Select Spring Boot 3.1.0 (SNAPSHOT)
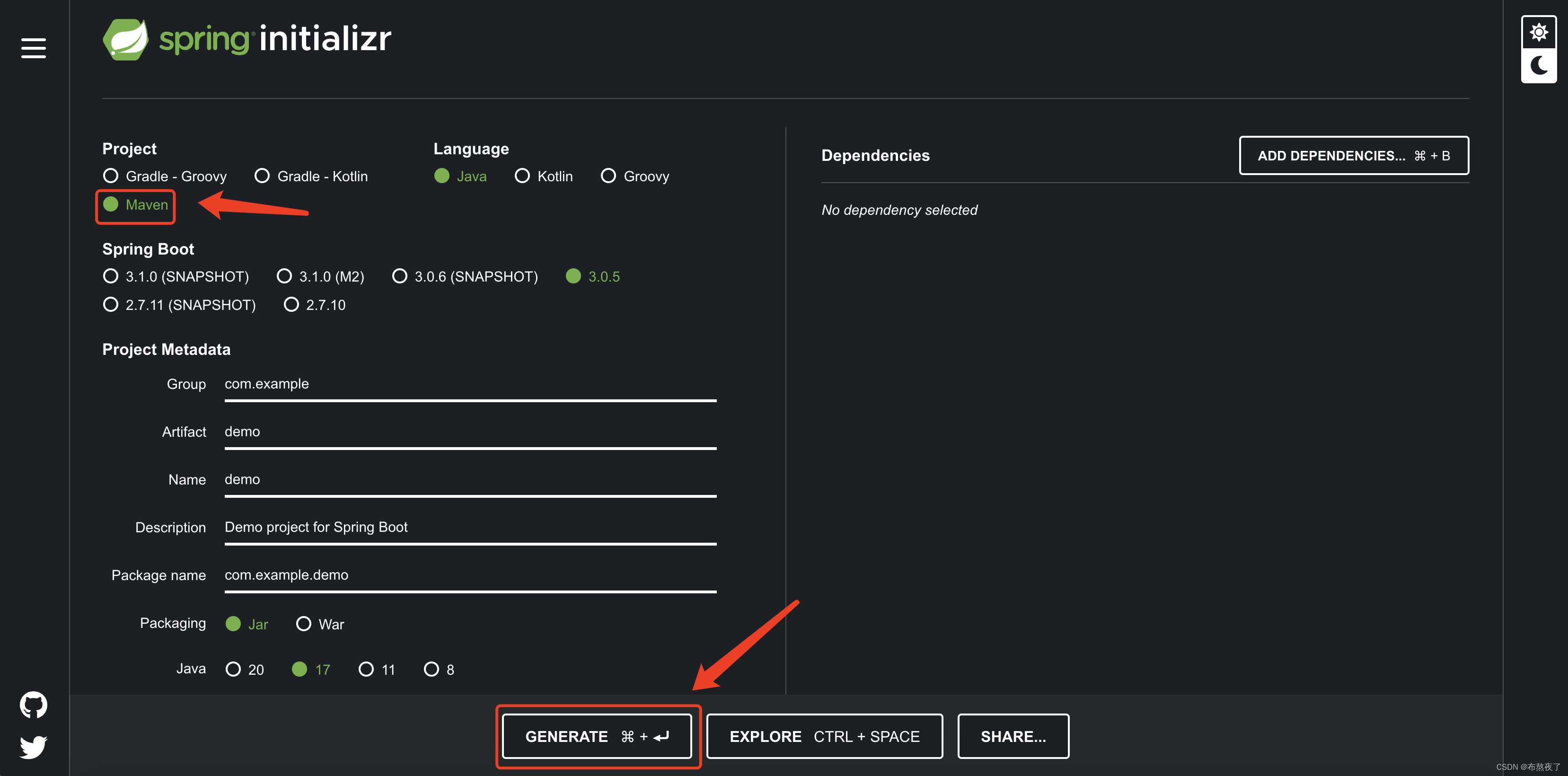The image size is (1568, 776). tap(176, 277)
